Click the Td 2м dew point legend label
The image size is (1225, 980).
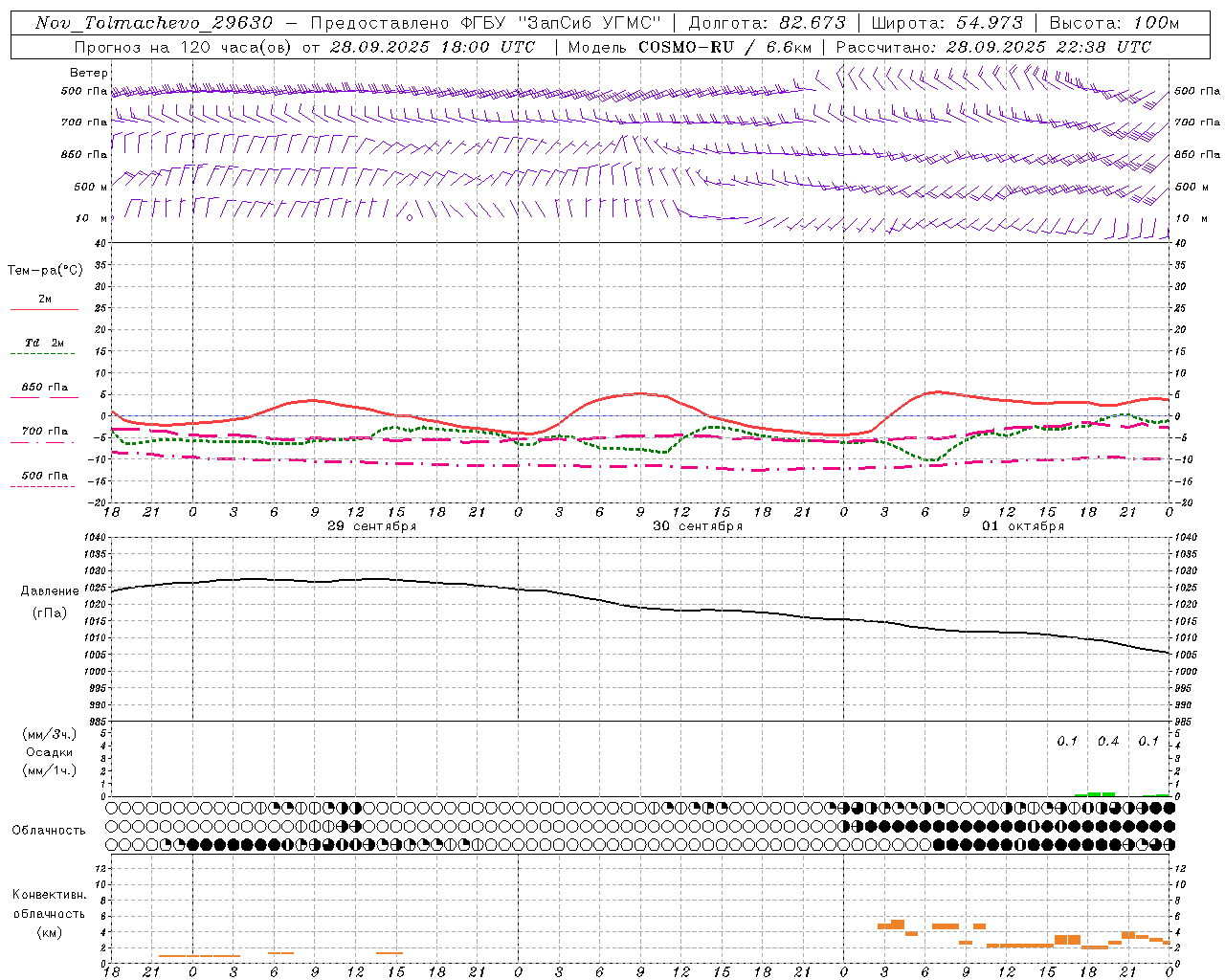[x=45, y=343]
